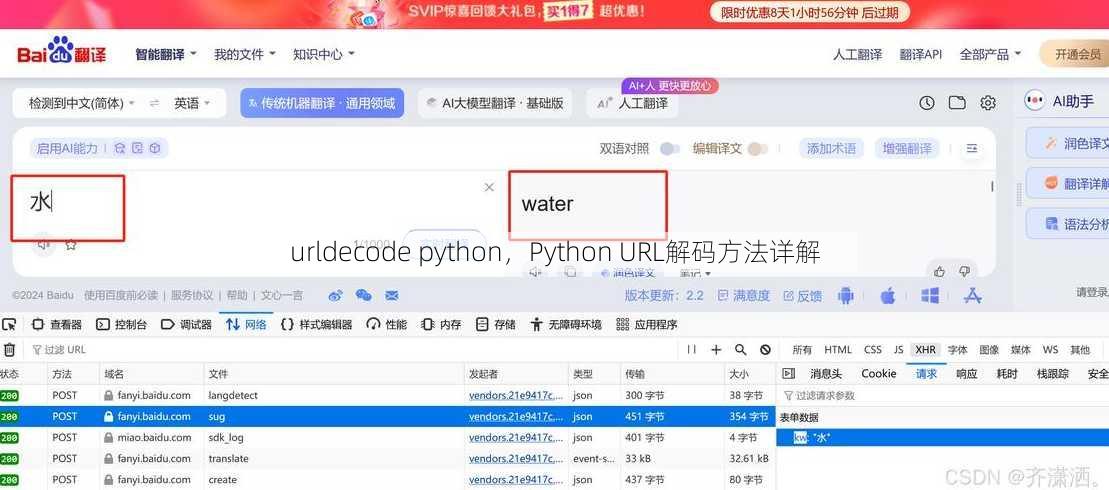Give thumbs down to translation
1109x490 pixels.
click(x=963, y=272)
